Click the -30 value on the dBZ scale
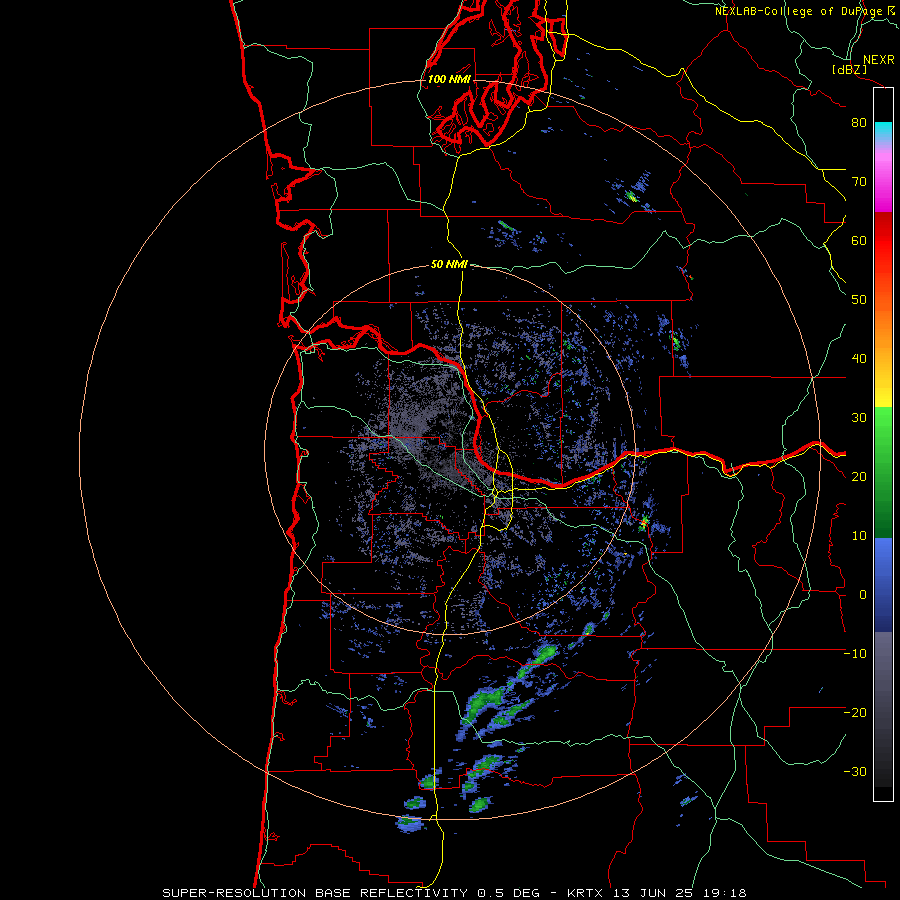Image resolution: width=900 pixels, height=900 pixels. tap(855, 772)
